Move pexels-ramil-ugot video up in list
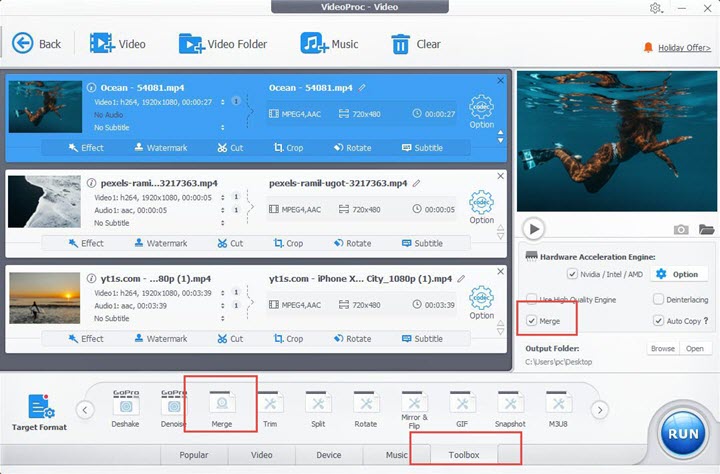The image size is (720, 474). (501, 227)
